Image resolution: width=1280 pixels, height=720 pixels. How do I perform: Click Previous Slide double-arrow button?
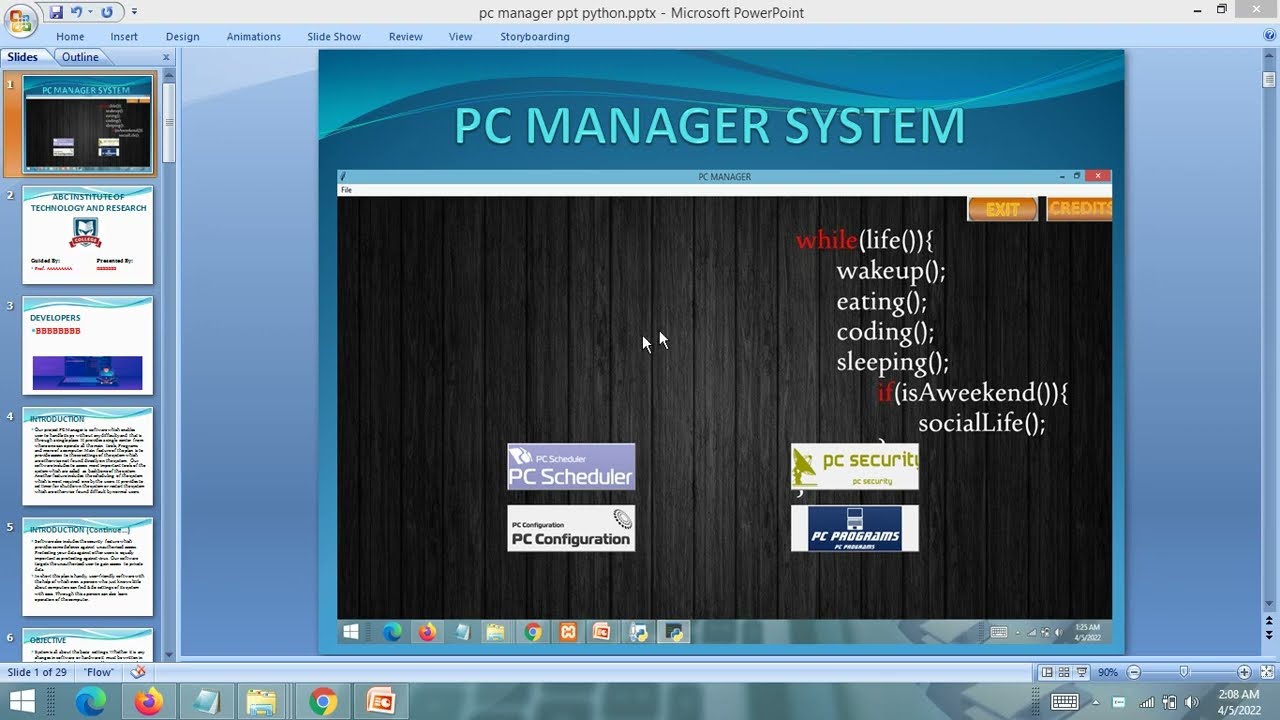point(1270,621)
